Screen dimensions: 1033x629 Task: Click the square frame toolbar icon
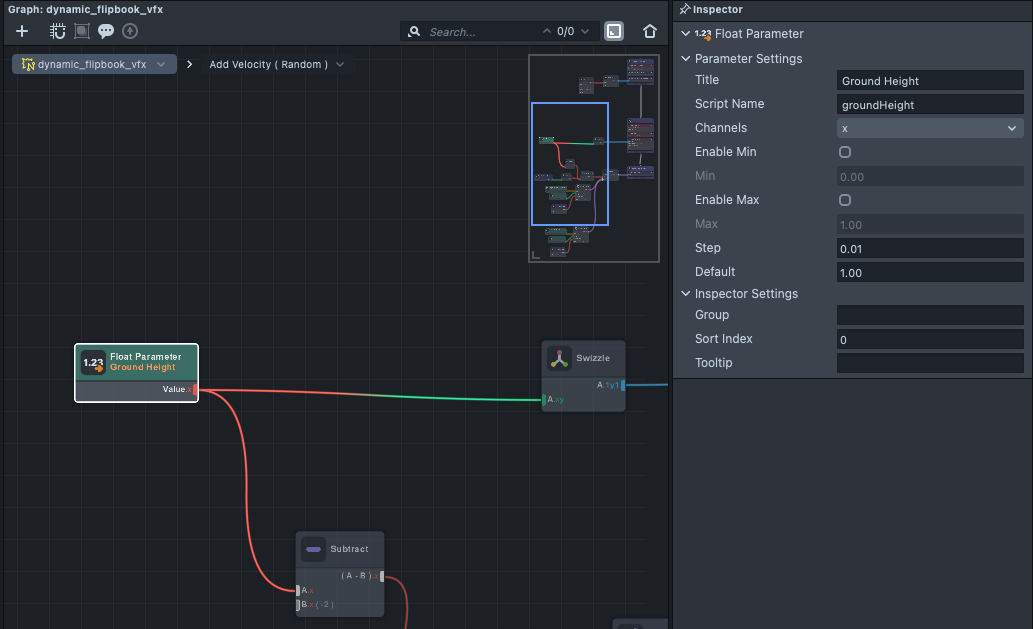[x=82, y=31]
